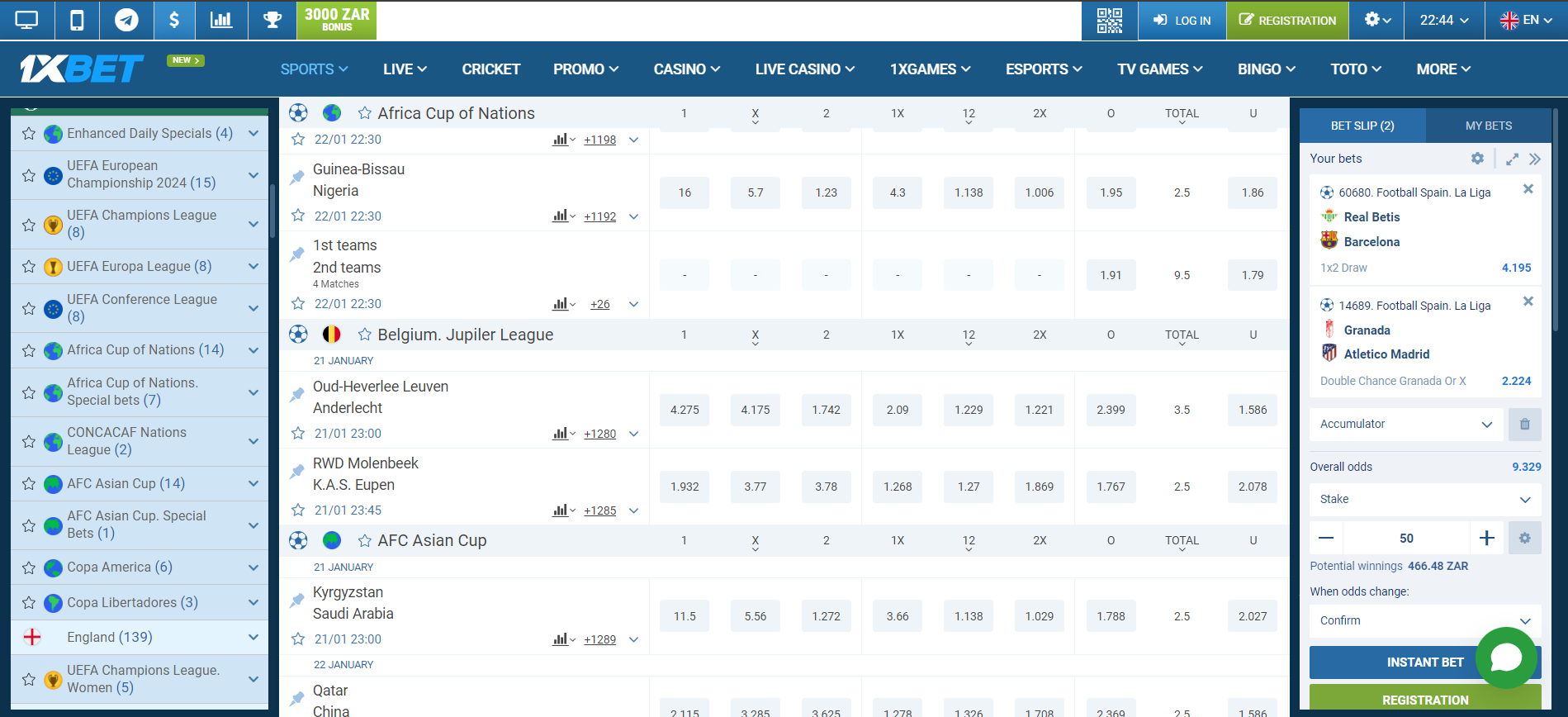This screenshot has width=1568, height=717.
Task: Star the Guinea-Bissau vs Nigeria match
Action: pos(298,216)
